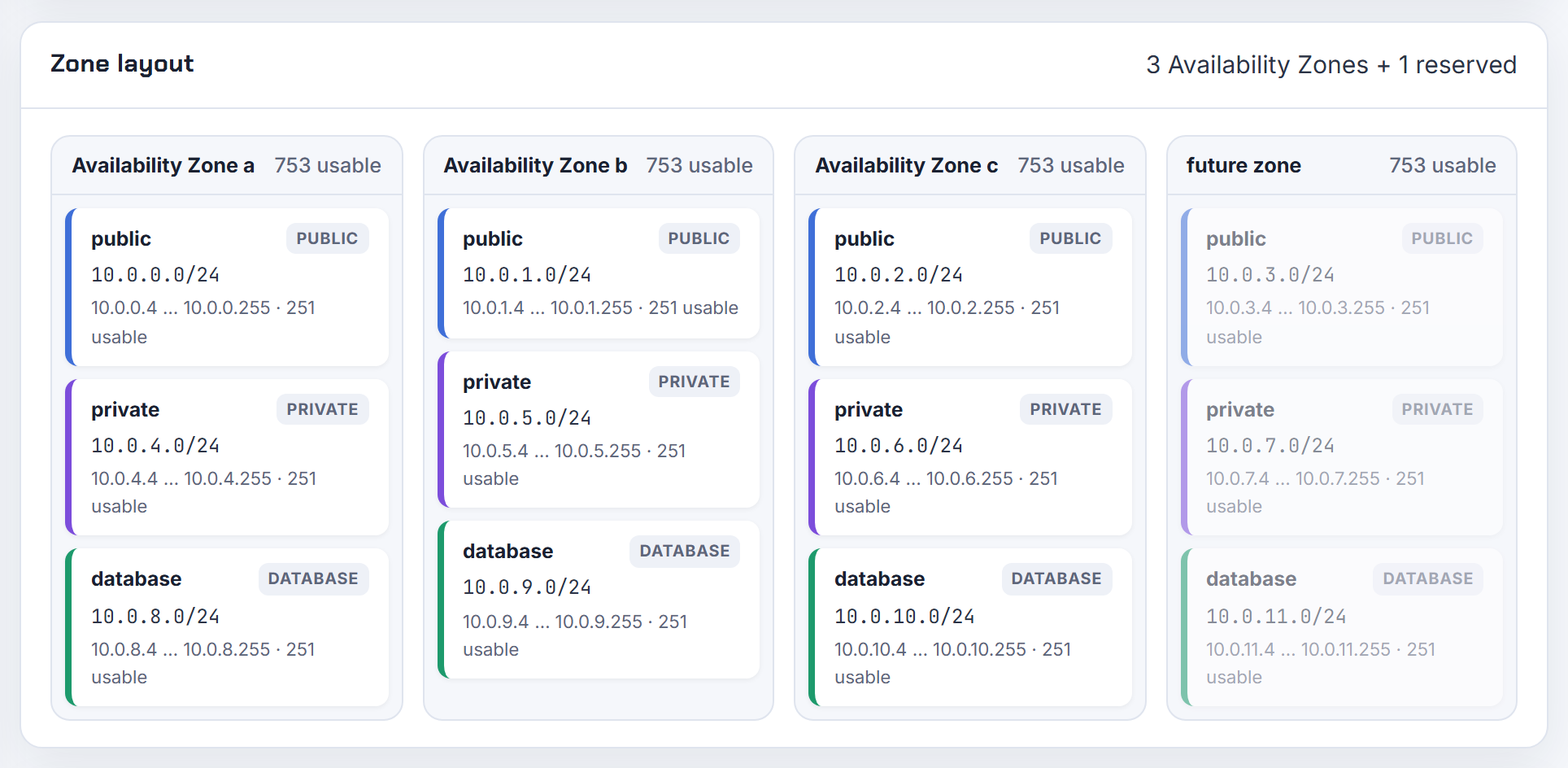Screen dimensions: 1568x768
Task: Select CIDR 10.0.5.0/24
Action: [527, 418]
